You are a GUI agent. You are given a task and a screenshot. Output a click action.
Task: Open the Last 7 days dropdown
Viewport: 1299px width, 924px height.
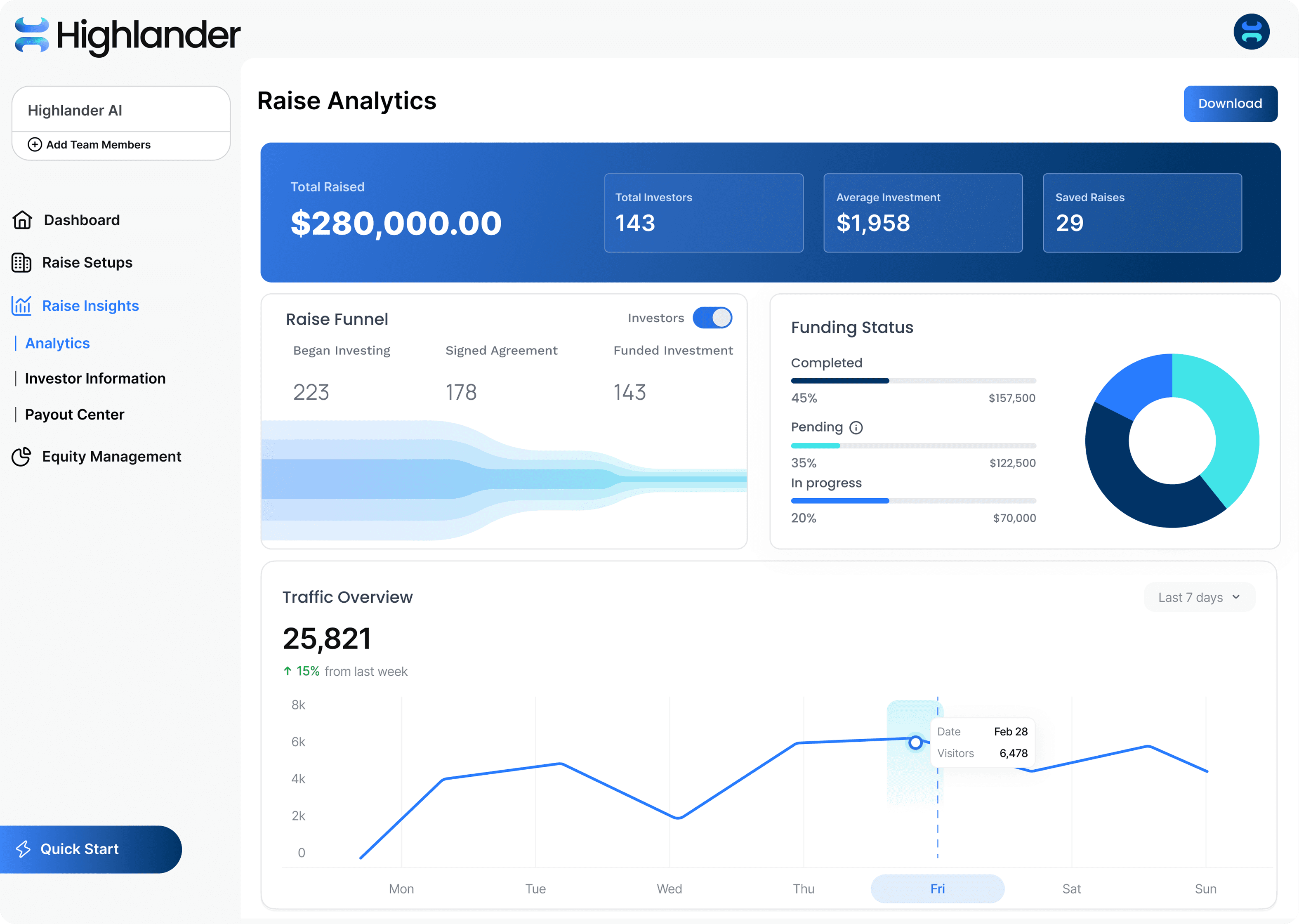click(x=1200, y=597)
